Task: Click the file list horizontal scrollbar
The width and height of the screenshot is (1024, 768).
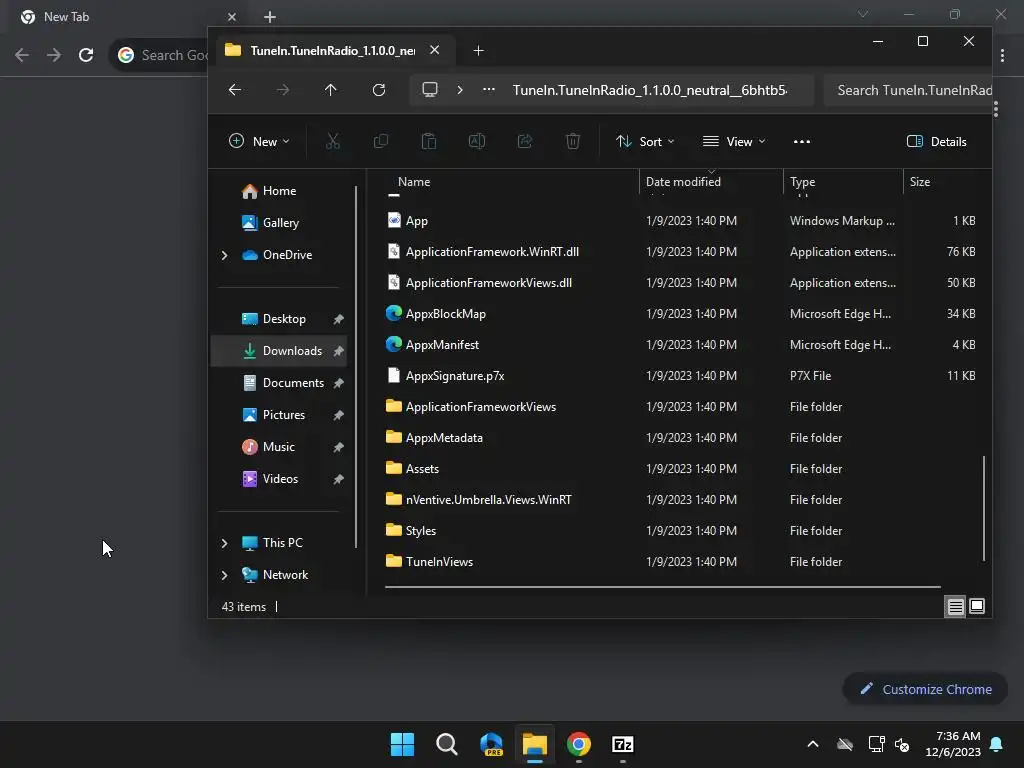Action: click(663, 587)
